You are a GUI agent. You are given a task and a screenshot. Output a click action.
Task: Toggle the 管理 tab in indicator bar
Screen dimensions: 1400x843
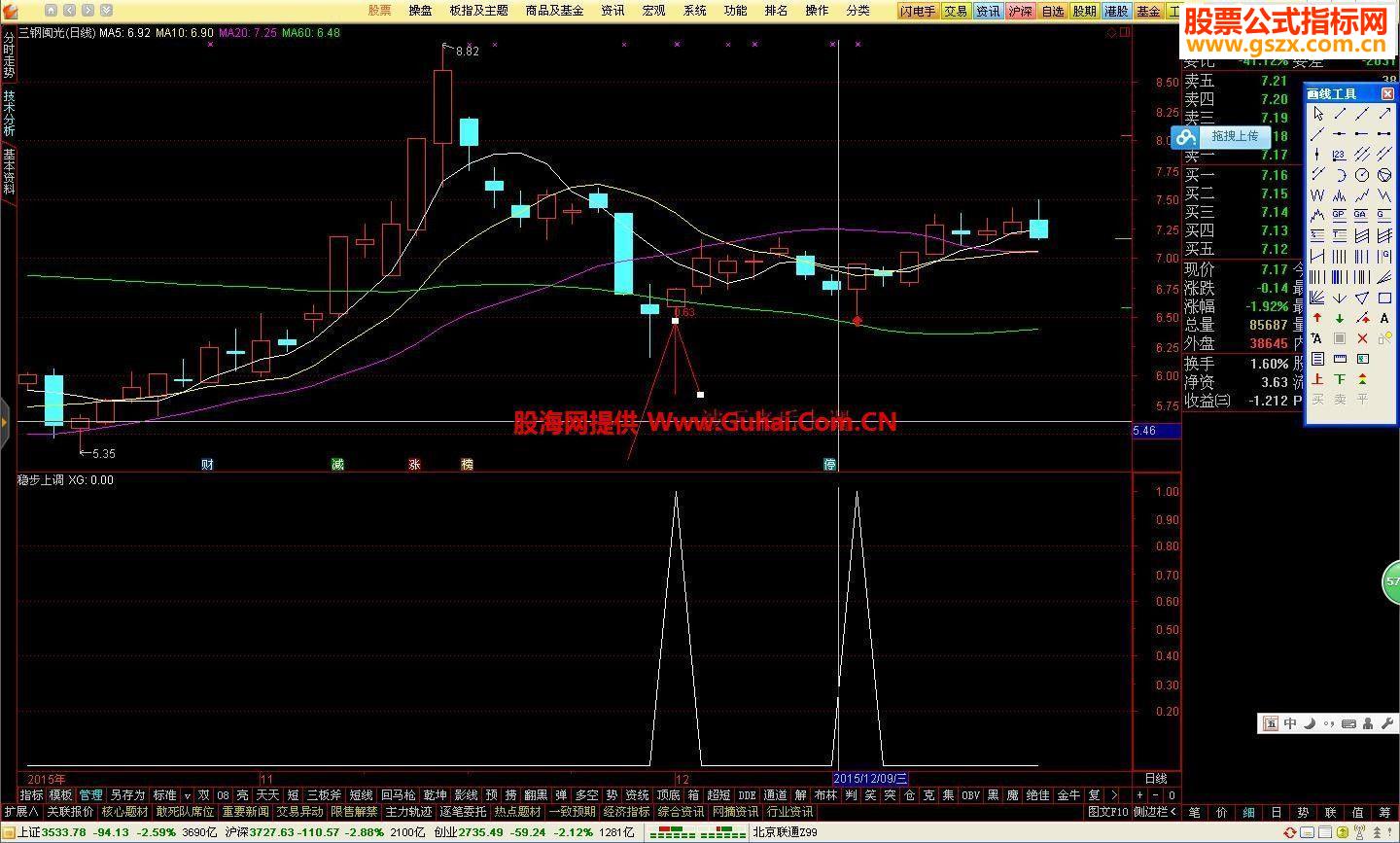click(x=90, y=795)
